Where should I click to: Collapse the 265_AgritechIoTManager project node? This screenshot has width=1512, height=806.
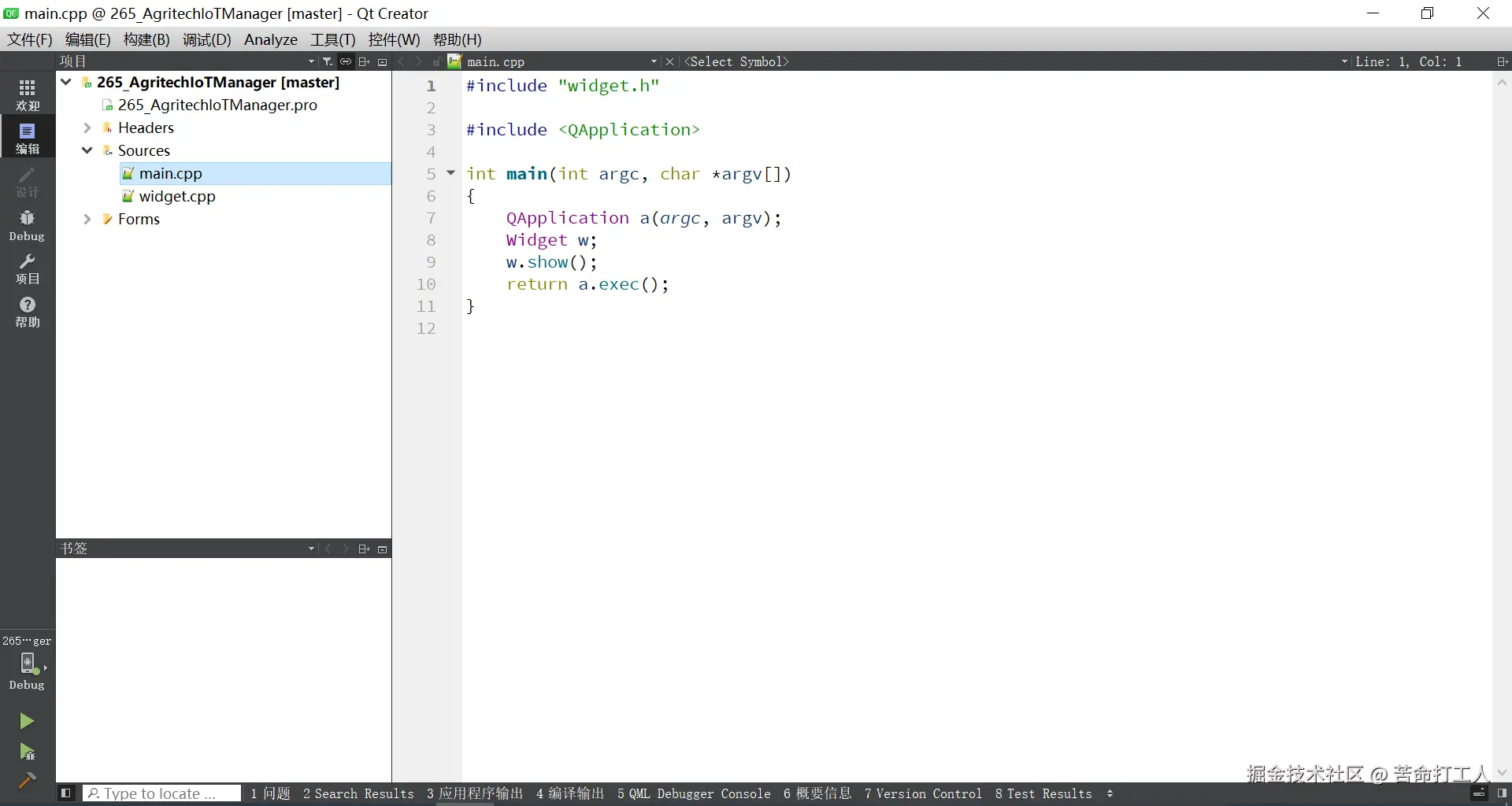coord(66,82)
